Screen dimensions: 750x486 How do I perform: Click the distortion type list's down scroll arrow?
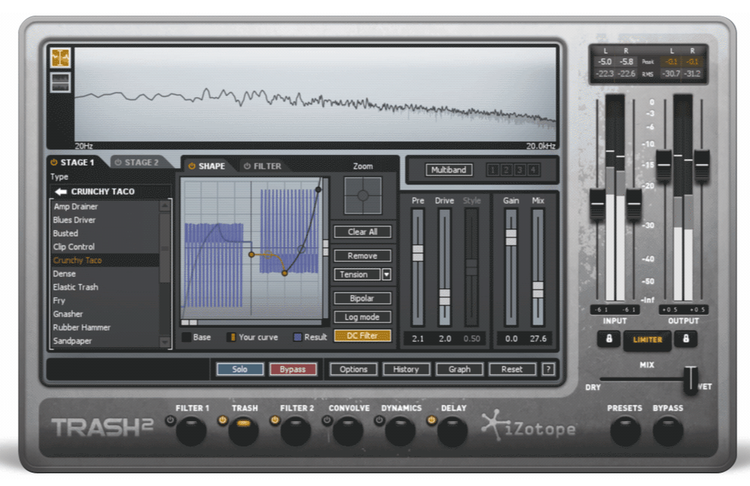point(166,342)
